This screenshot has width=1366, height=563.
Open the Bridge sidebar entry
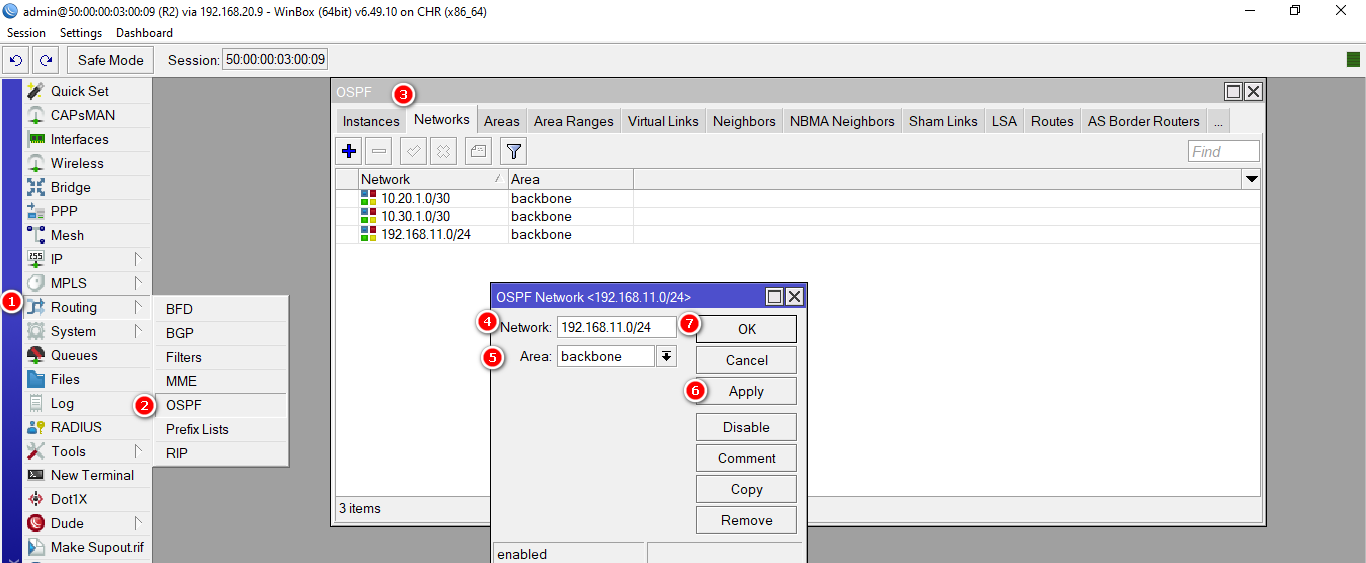tap(87, 187)
